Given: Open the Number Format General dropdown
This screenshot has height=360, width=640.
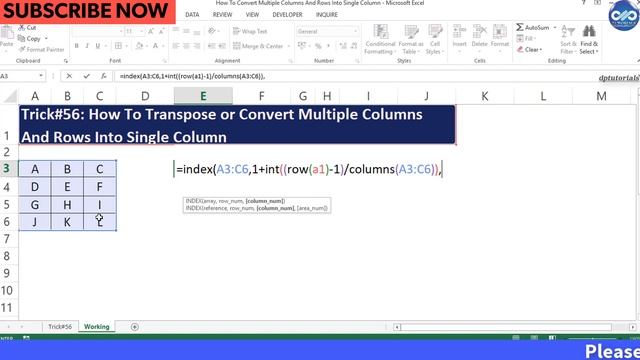Looking at the screenshot, I should pos(355,31).
